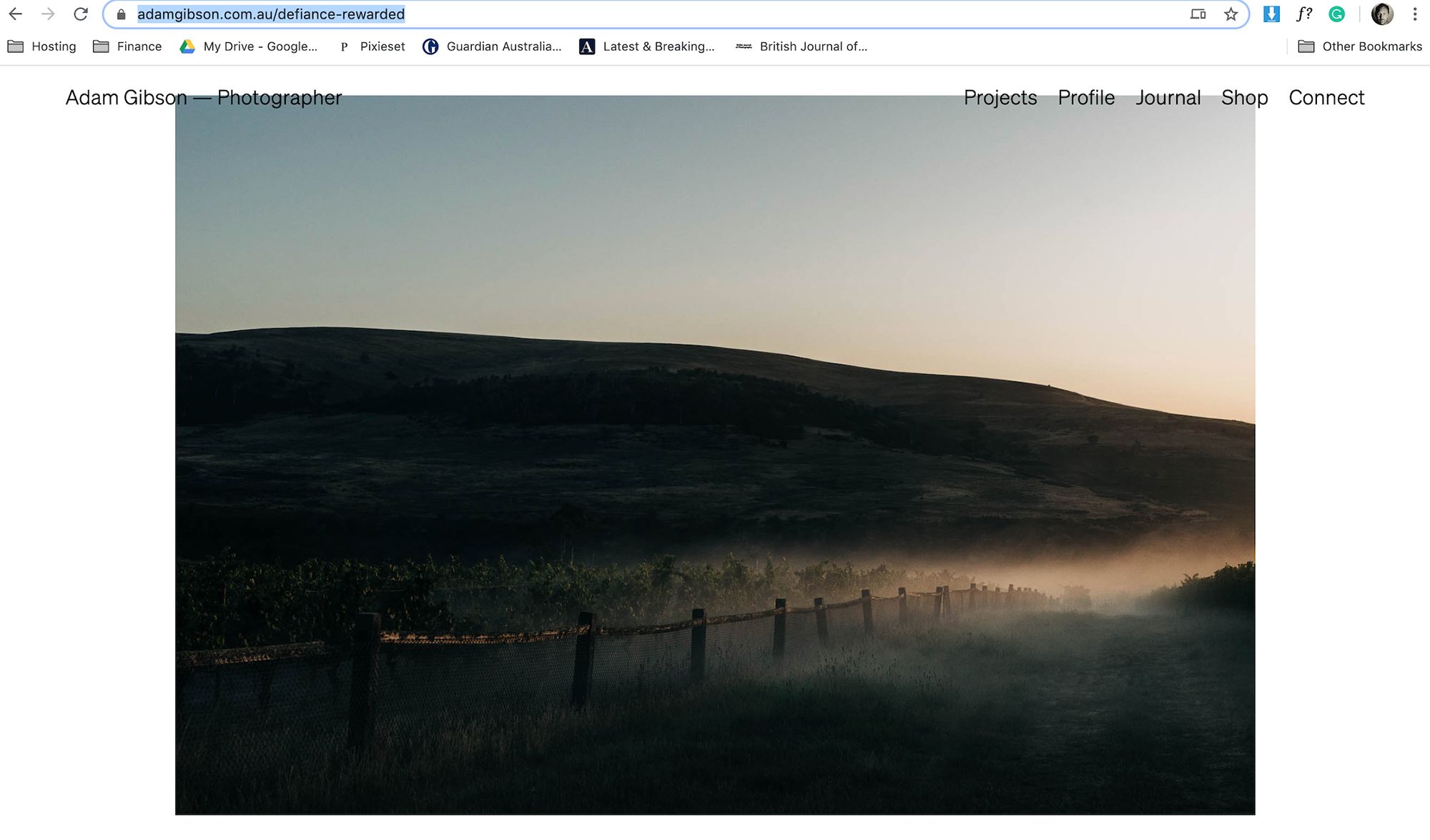Open the WhatFont f? extension
The image size is (1430, 840).
[1304, 14]
